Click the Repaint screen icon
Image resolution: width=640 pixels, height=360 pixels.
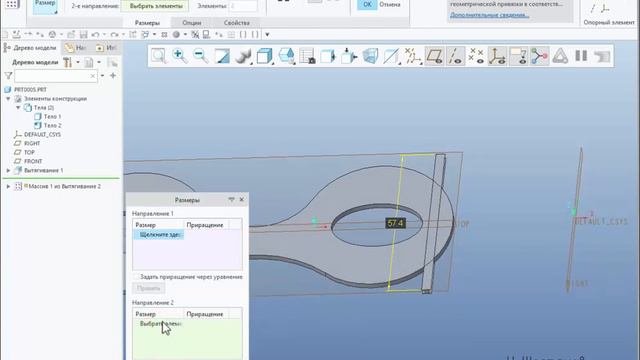tap(222, 56)
